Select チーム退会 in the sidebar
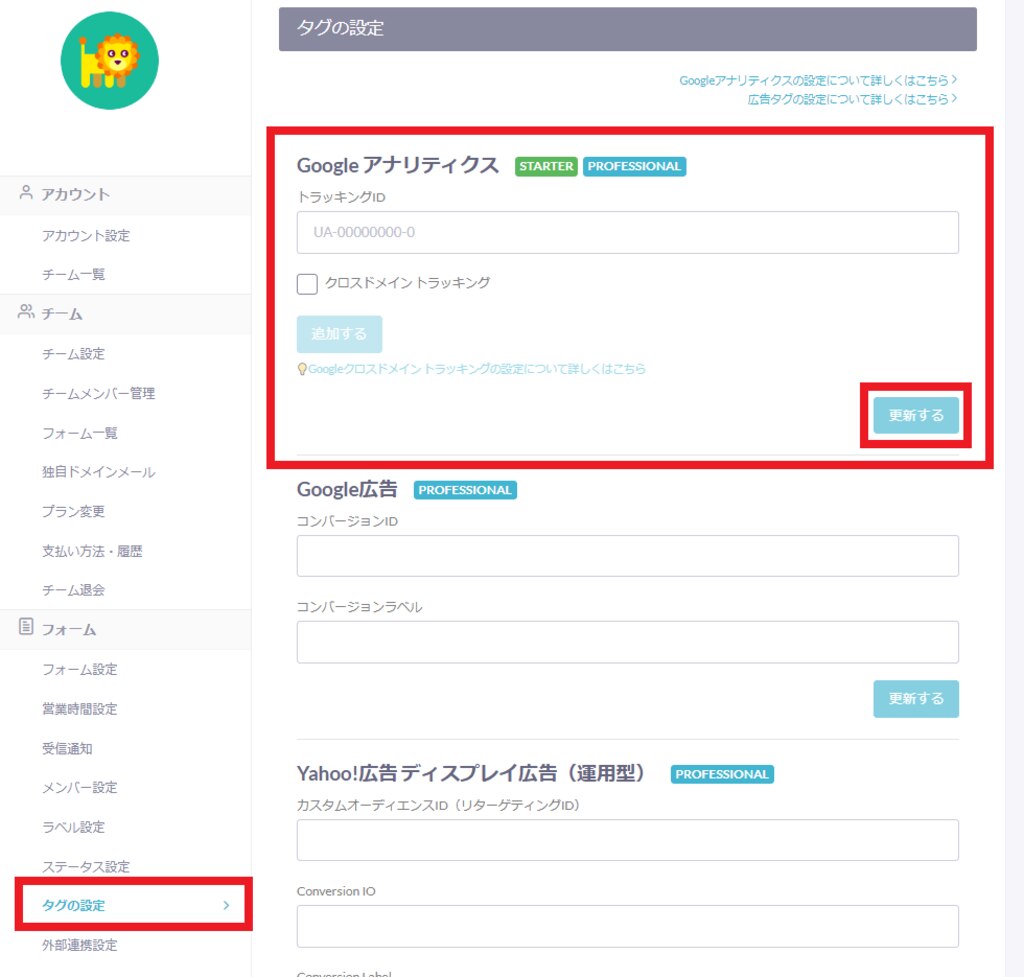1024x977 pixels. (73, 590)
